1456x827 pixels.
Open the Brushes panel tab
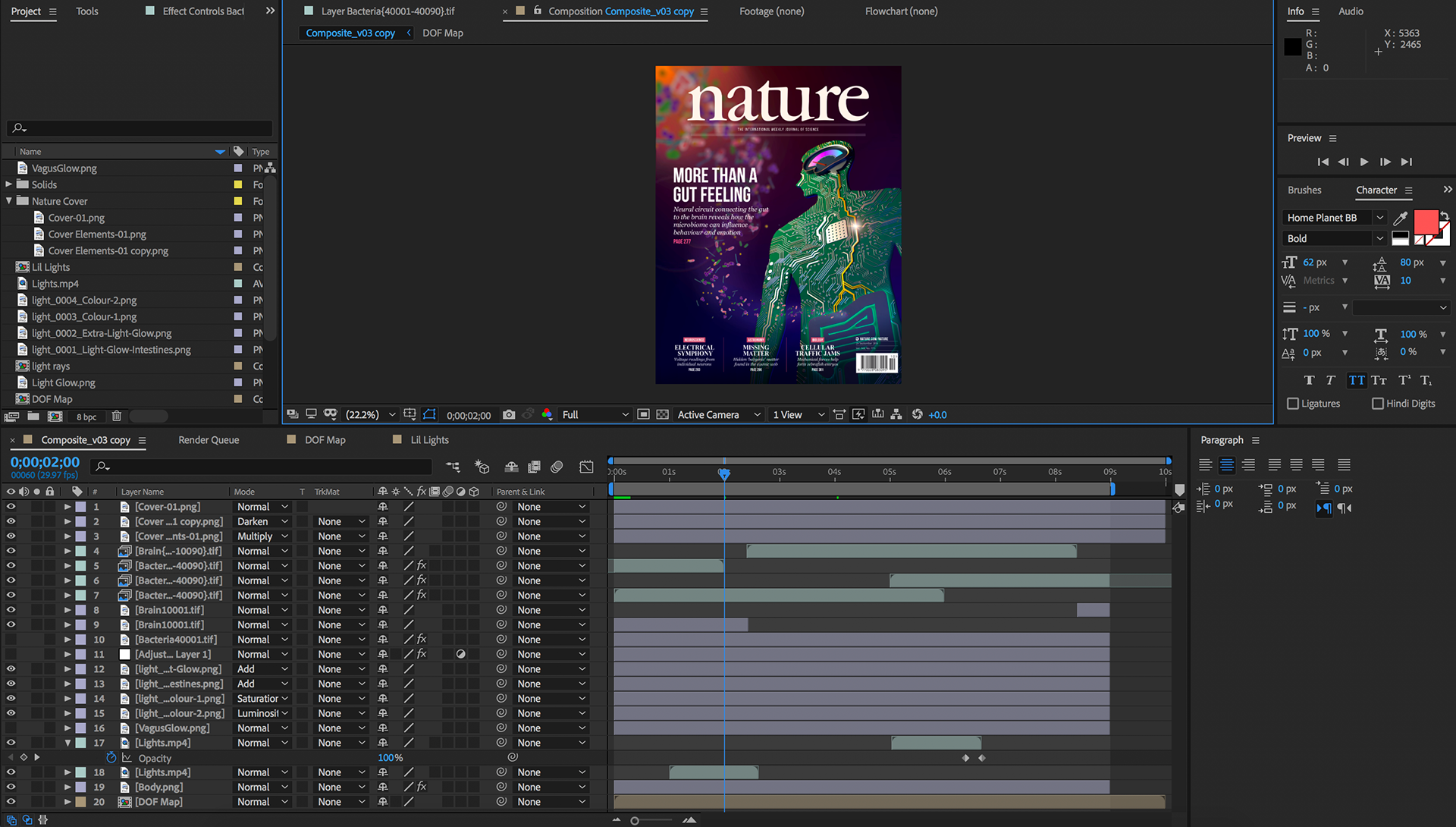(x=1304, y=190)
